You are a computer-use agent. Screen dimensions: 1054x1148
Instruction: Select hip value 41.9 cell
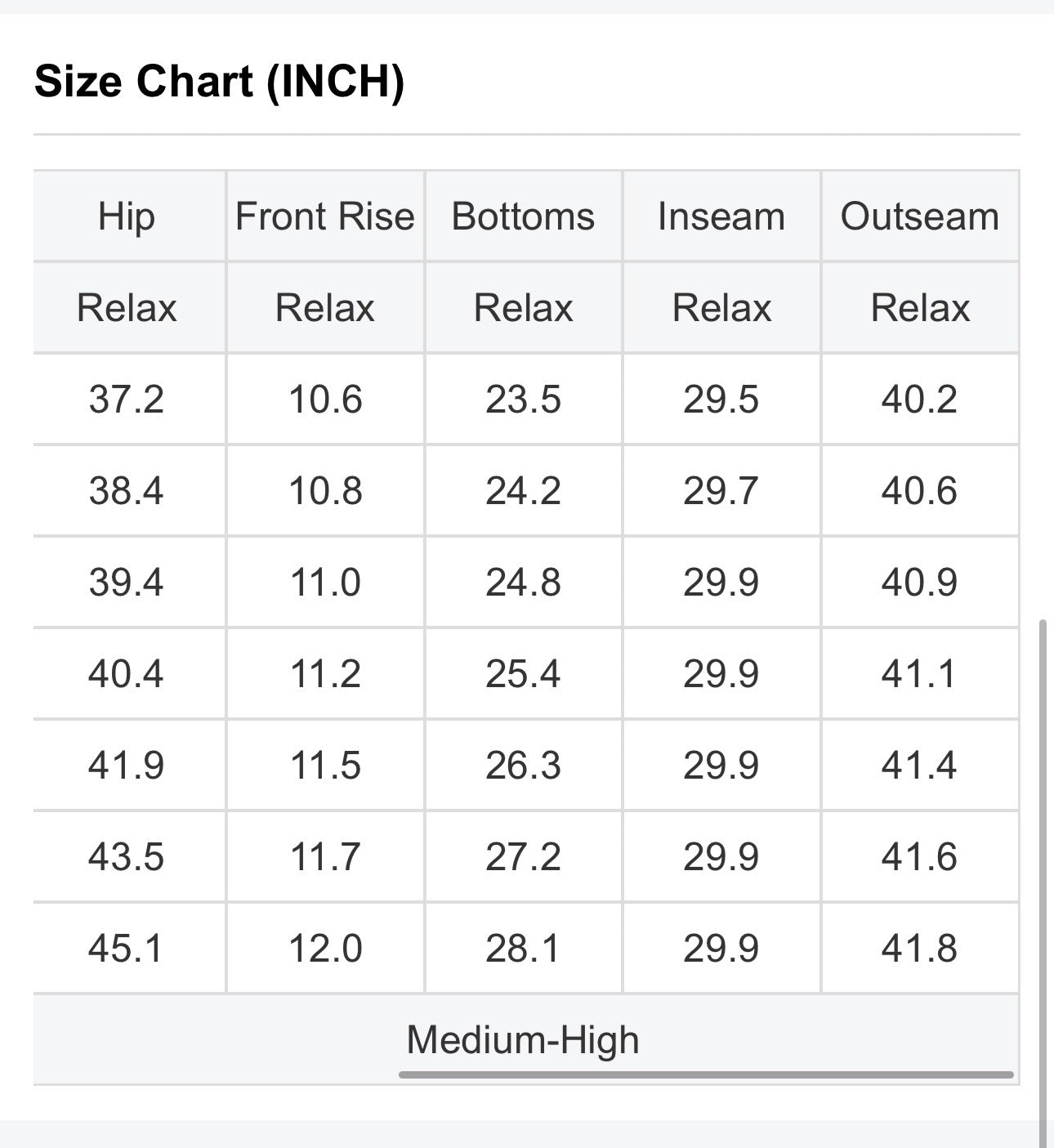(x=127, y=766)
